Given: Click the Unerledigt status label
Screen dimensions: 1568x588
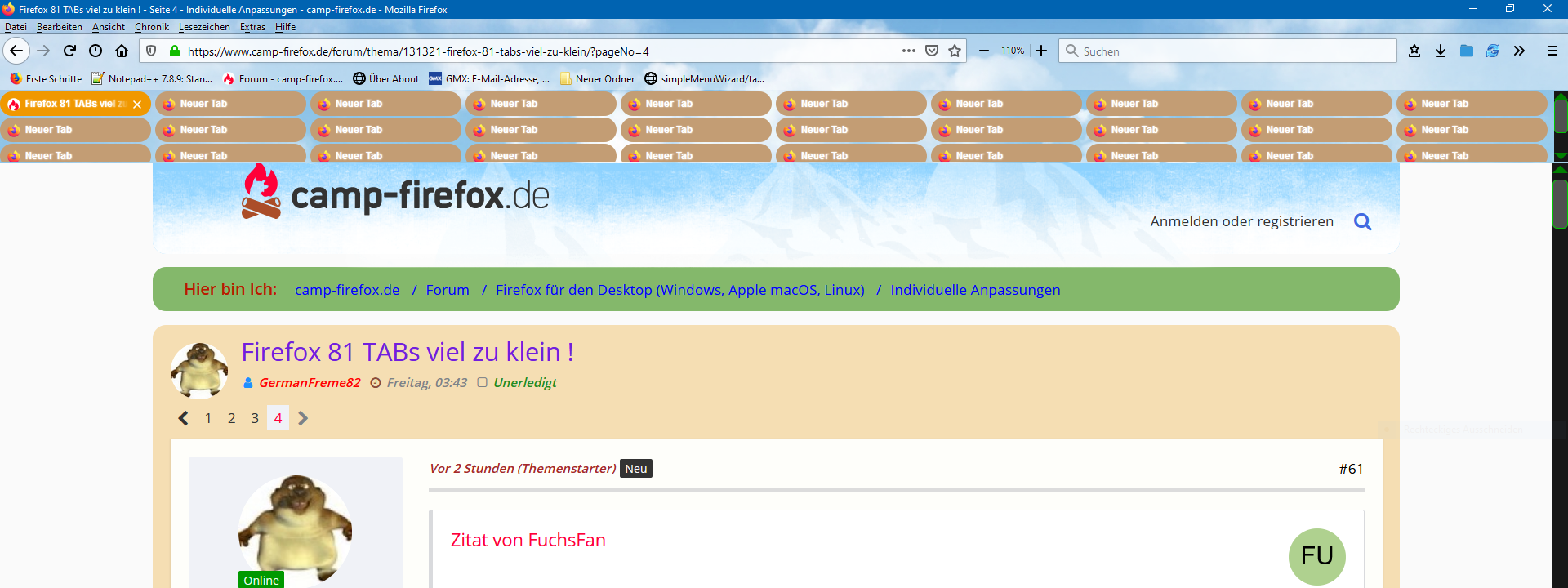Looking at the screenshot, I should coord(525,382).
